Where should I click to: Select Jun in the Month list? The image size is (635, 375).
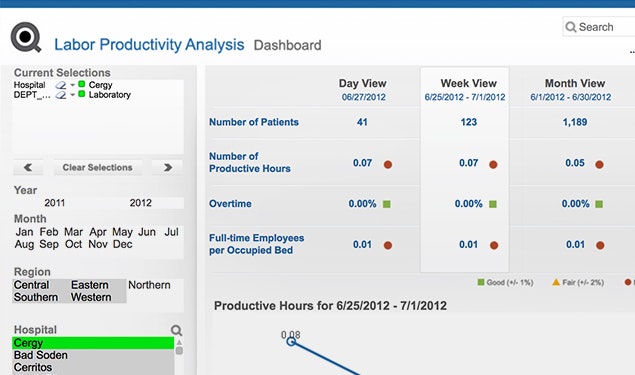click(x=147, y=232)
